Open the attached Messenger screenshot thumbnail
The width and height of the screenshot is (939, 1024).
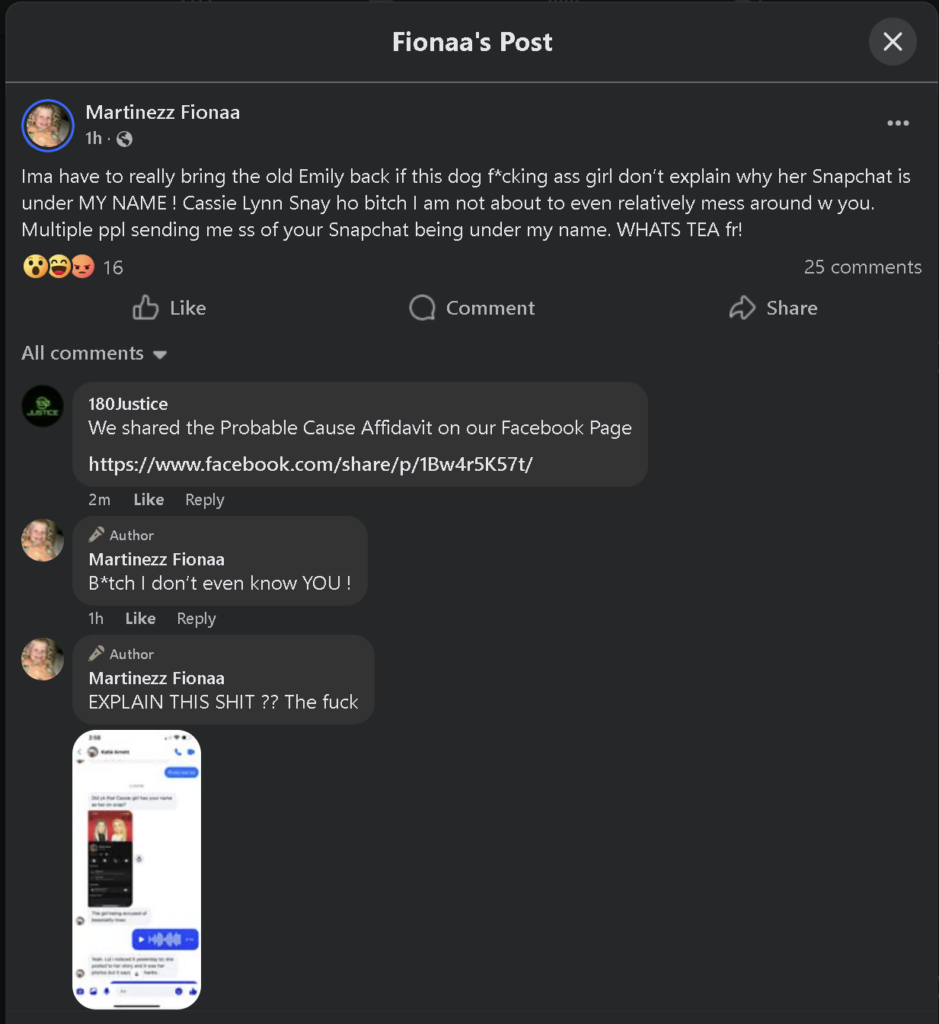(x=137, y=869)
